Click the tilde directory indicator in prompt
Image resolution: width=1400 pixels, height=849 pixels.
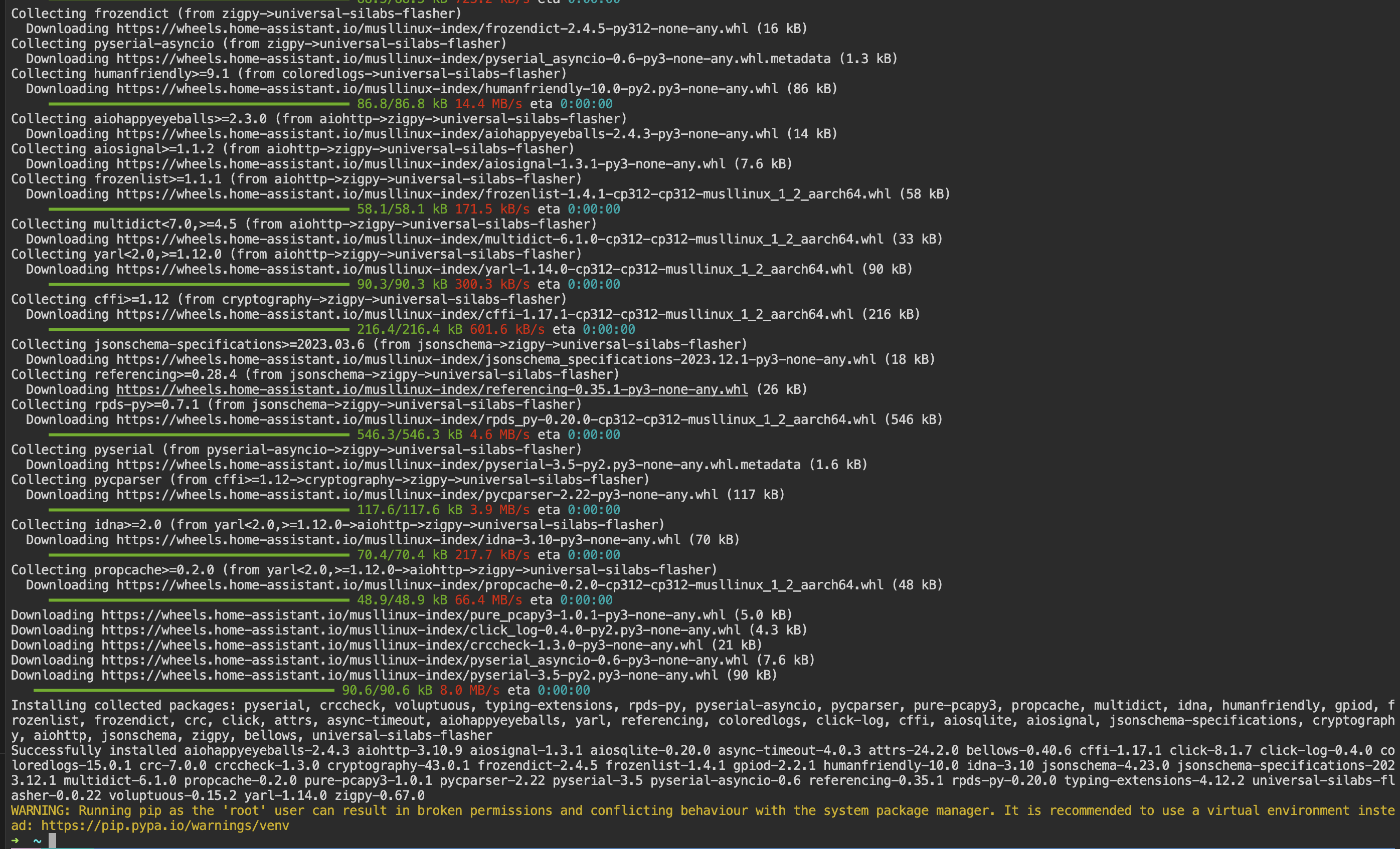[x=38, y=840]
